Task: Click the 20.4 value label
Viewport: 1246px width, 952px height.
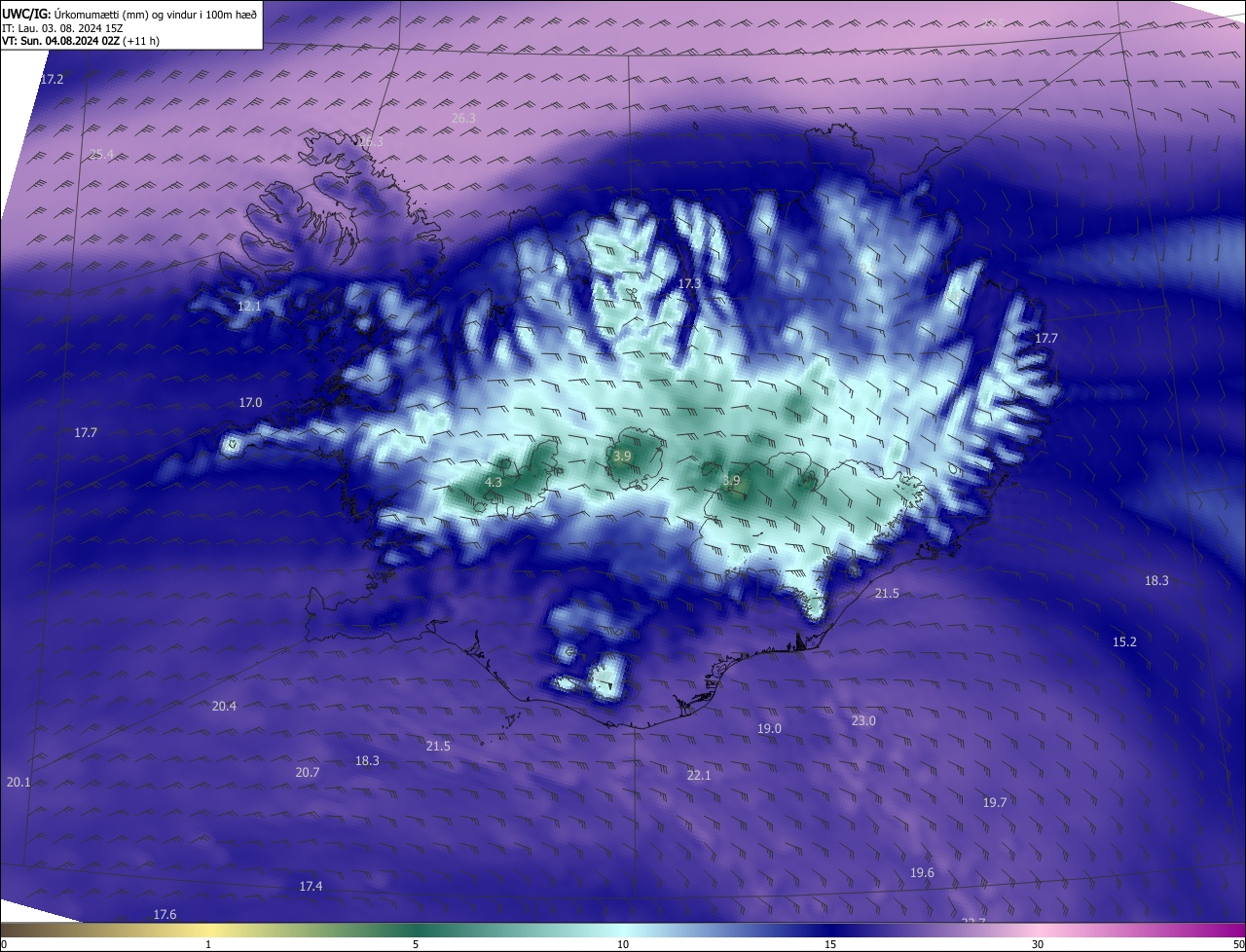Action: pos(224,706)
